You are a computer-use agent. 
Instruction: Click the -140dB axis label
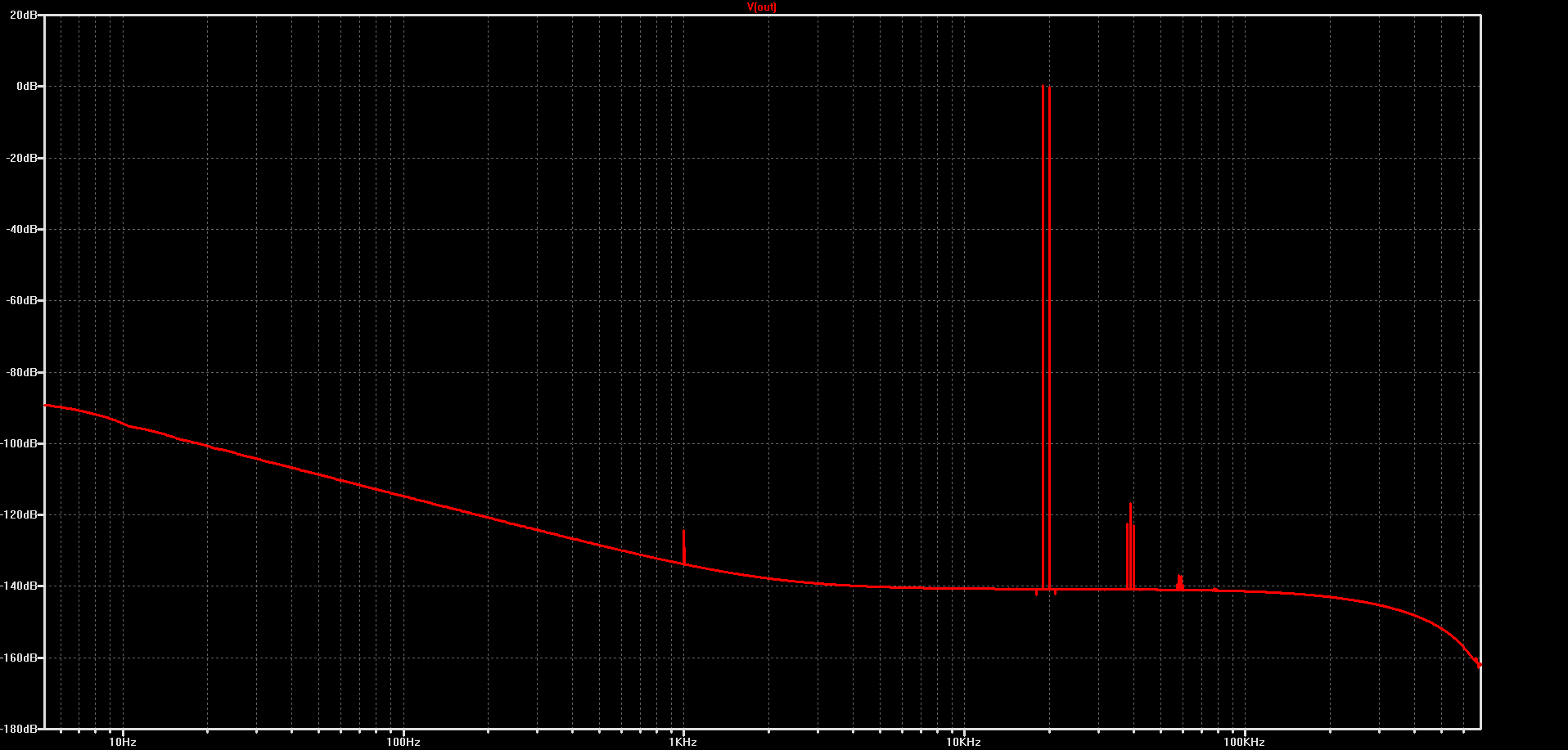pos(20,586)
